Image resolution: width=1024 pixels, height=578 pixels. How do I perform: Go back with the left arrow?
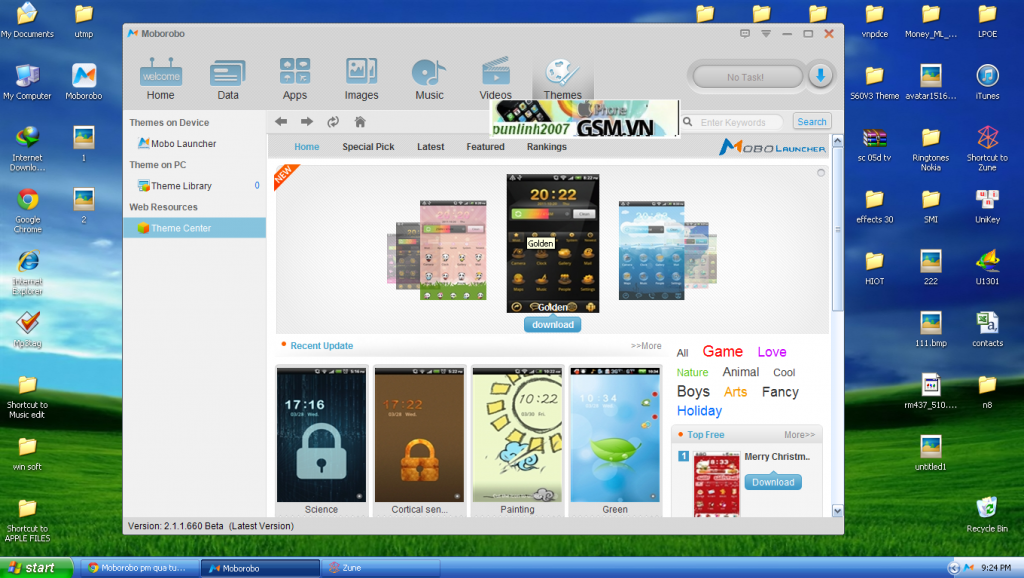pos(281,122)
